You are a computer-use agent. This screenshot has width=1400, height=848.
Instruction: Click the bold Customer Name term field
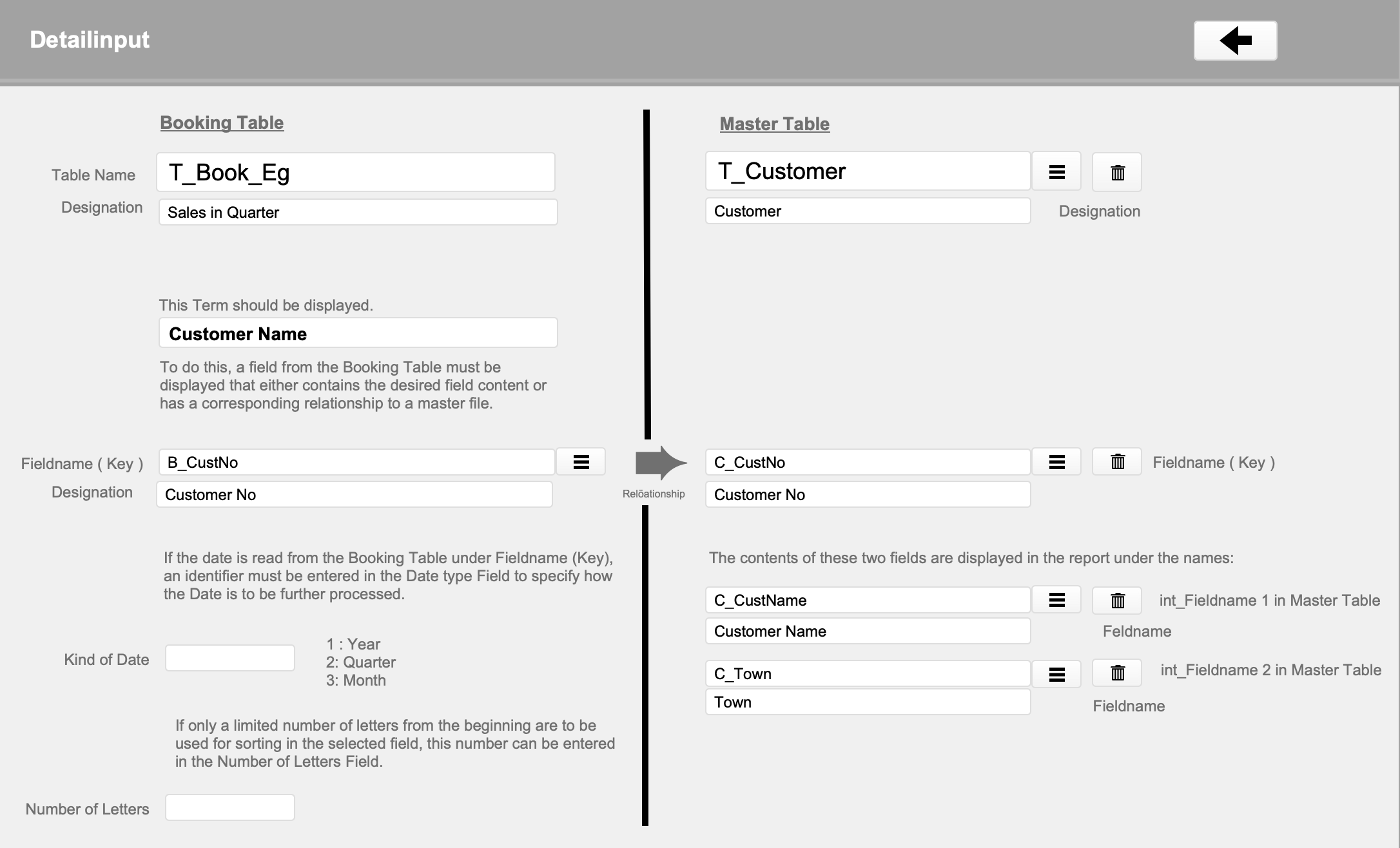(358, 333)
